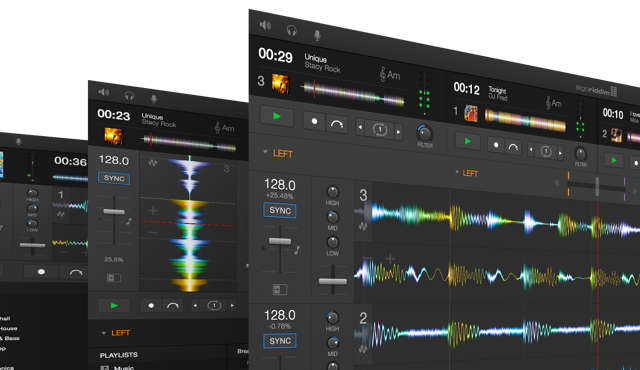The width and height of the screenshot is (640, 370).
Task: Toggle SYNC in the middle 00:23 window
Action: pos(114,178)
